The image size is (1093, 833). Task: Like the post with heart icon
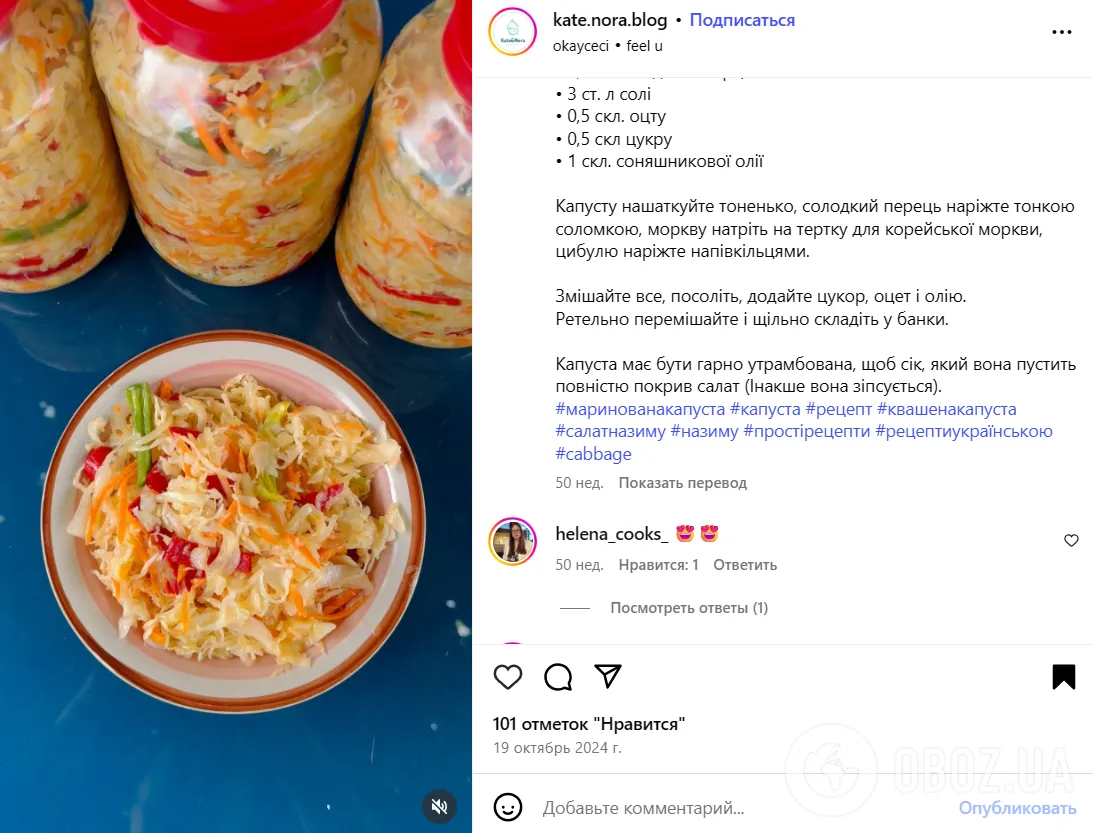pos(507,677)
